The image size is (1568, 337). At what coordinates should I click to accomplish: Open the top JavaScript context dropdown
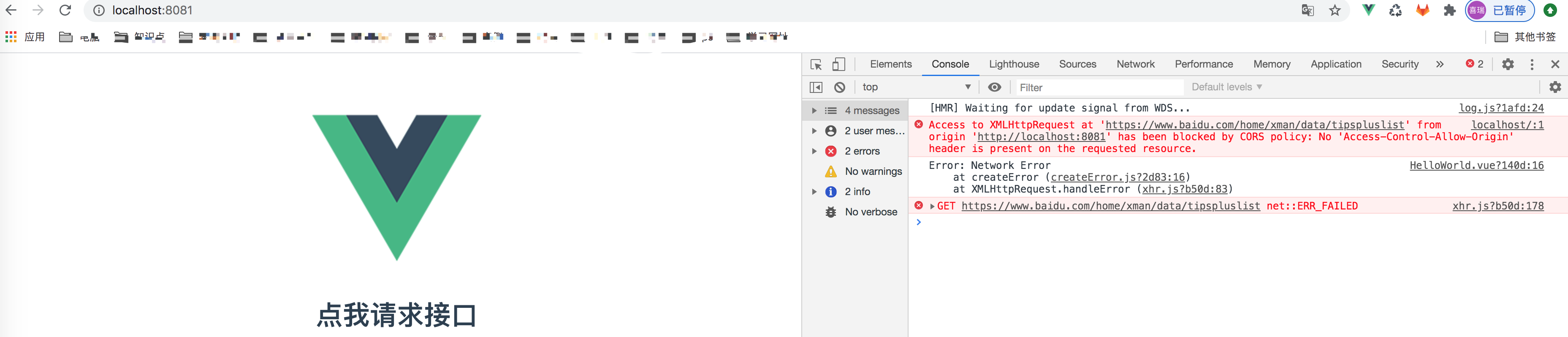916,87
